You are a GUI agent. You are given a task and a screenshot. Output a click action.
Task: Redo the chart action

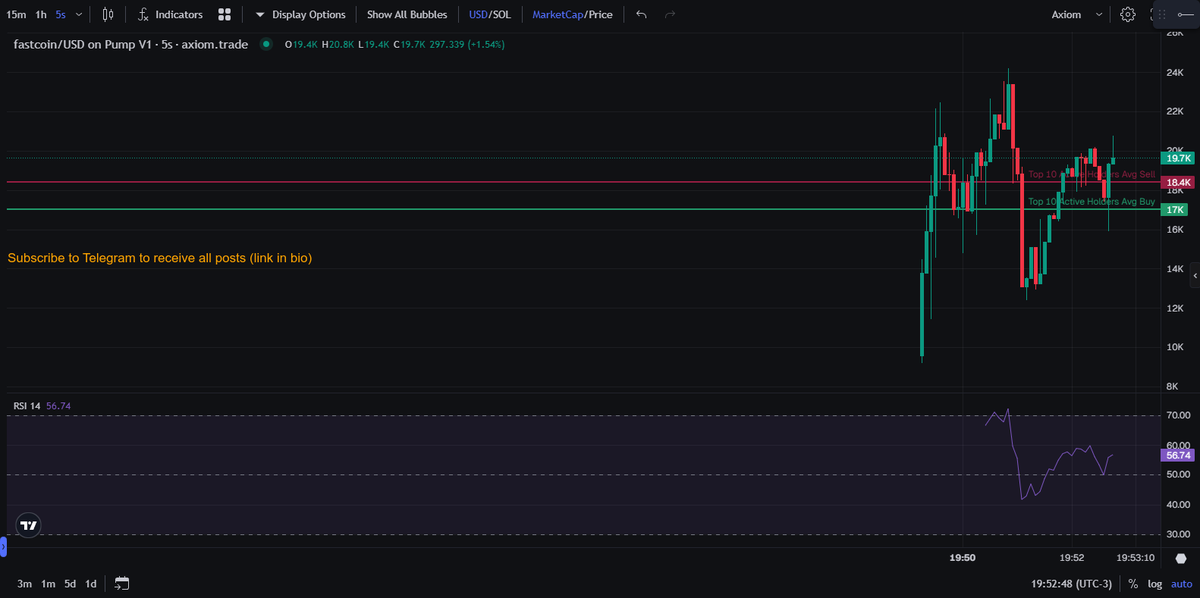(670, 14)
